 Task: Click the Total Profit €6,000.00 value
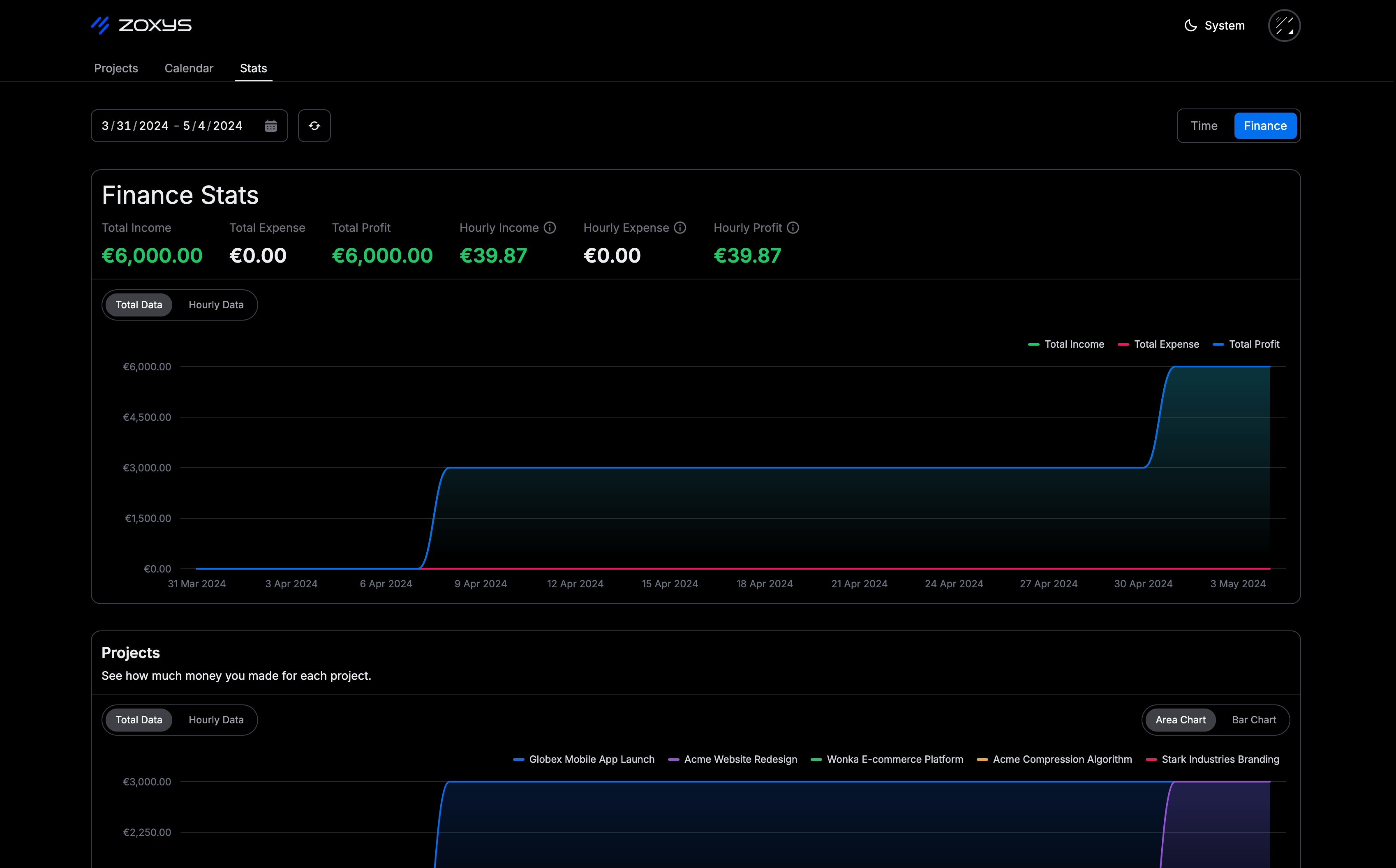(x=382, y=256)
